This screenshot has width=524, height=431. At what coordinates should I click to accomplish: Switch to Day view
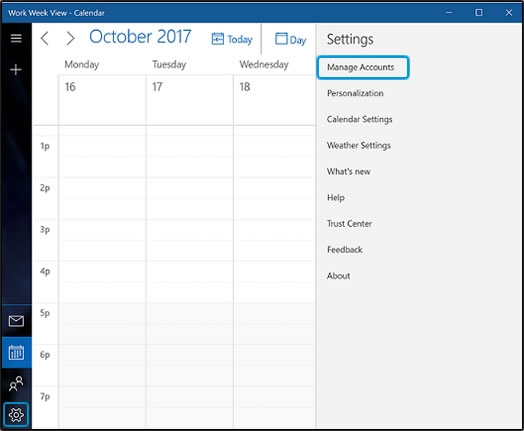(290, 39)
